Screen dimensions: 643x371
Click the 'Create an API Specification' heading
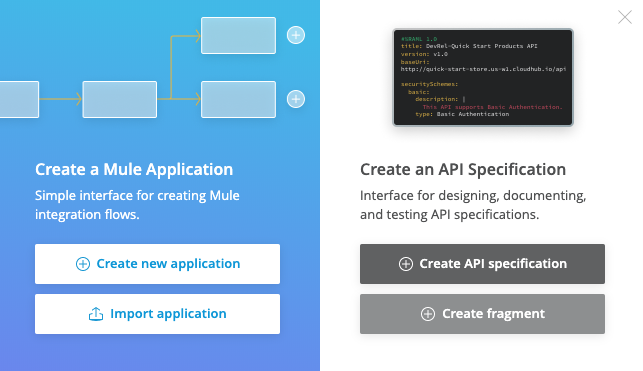click(463, 169)
